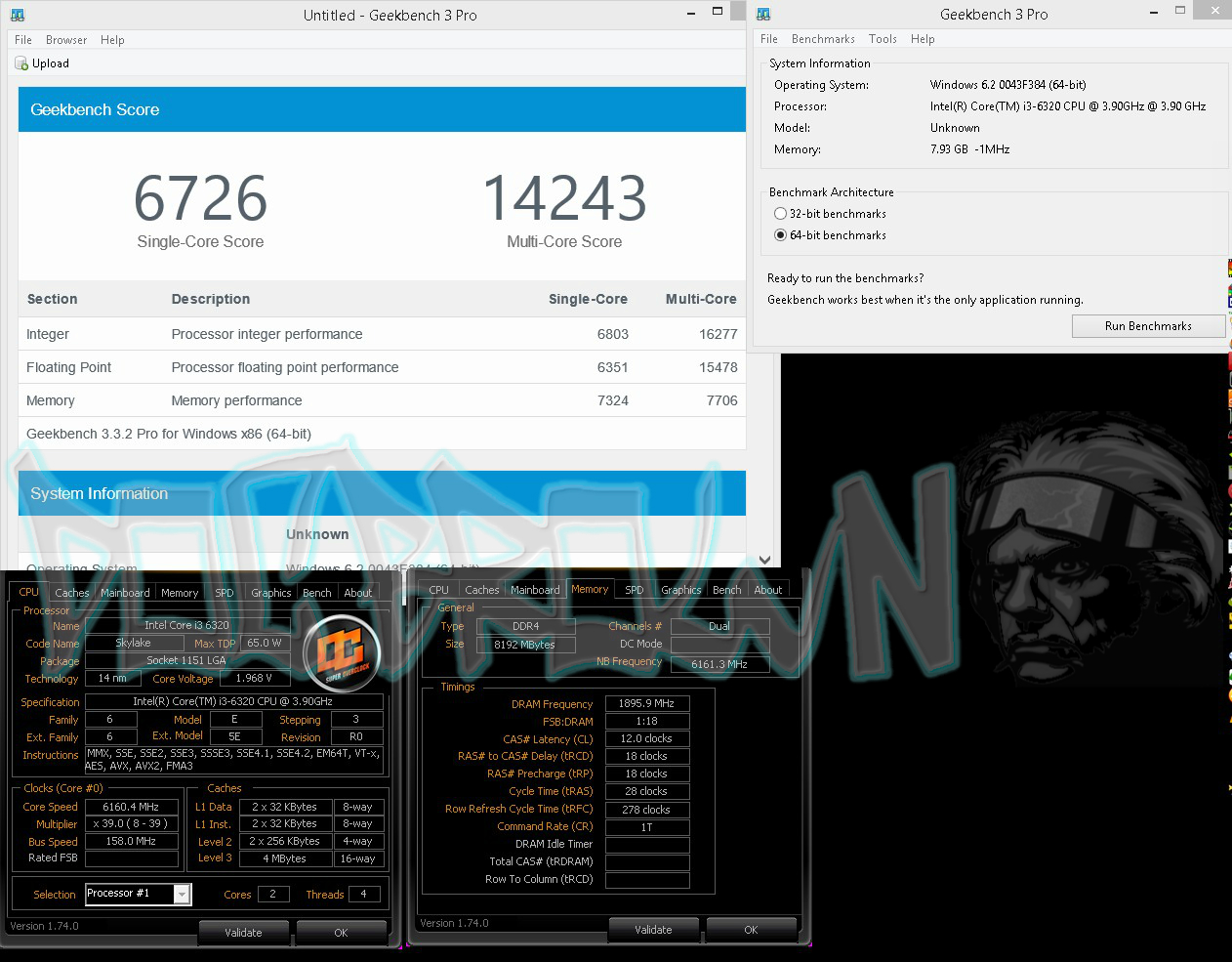Click the Integer multi-core value 16277
This screenshot has height=962, width=1232.
tap(718, 334)
